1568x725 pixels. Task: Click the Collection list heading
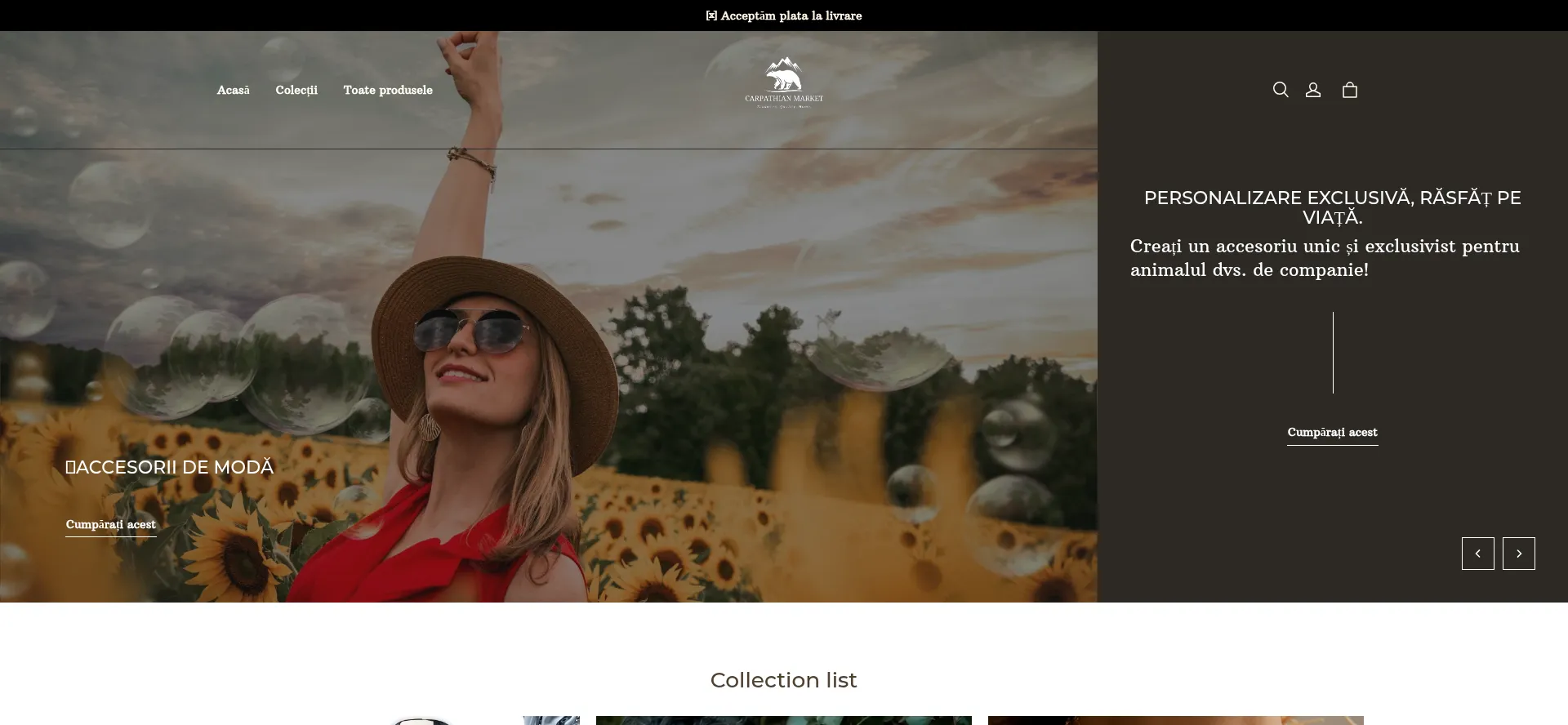point(783,680)
